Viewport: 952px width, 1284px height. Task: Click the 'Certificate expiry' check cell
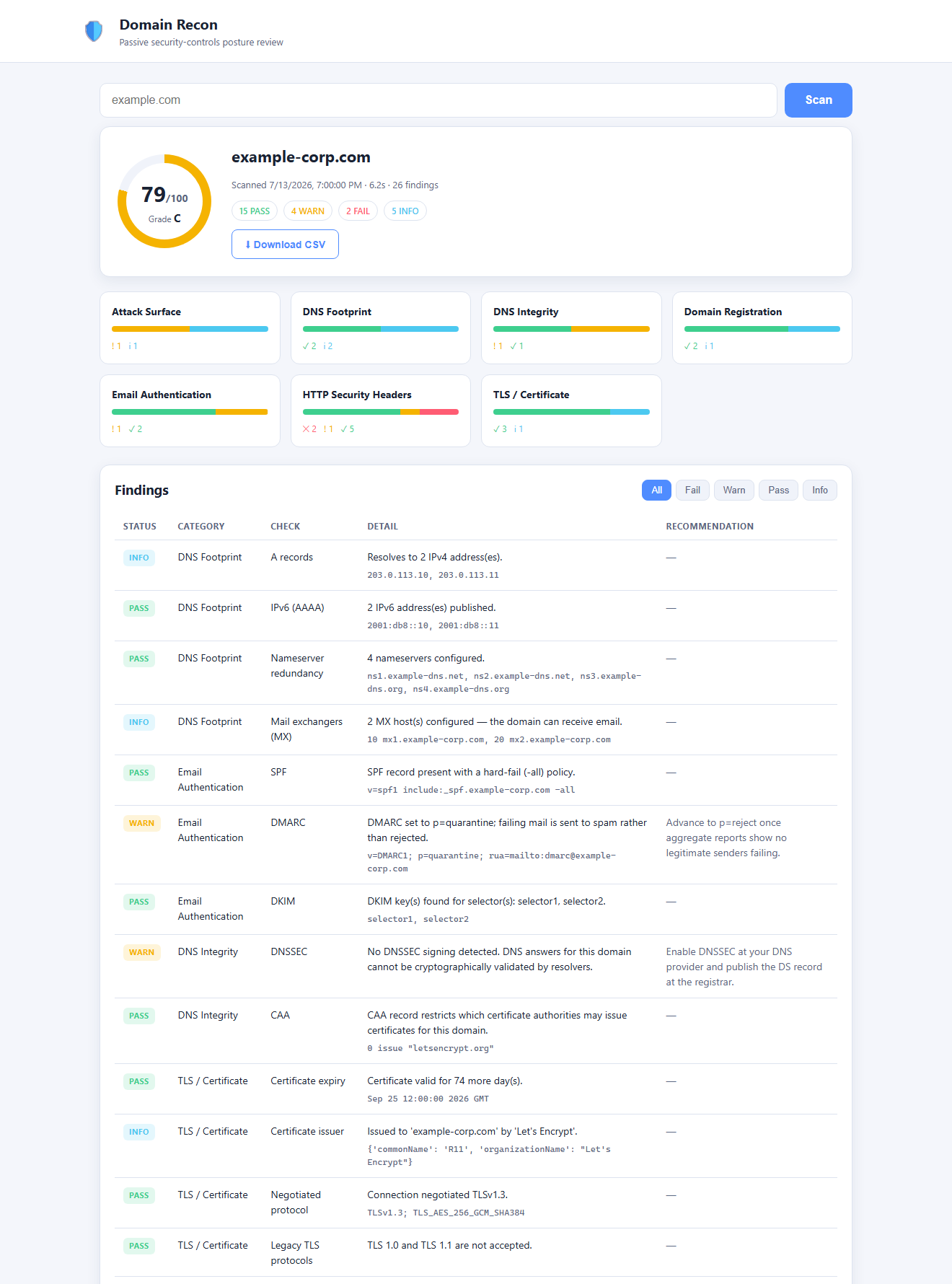(308, 1081)
